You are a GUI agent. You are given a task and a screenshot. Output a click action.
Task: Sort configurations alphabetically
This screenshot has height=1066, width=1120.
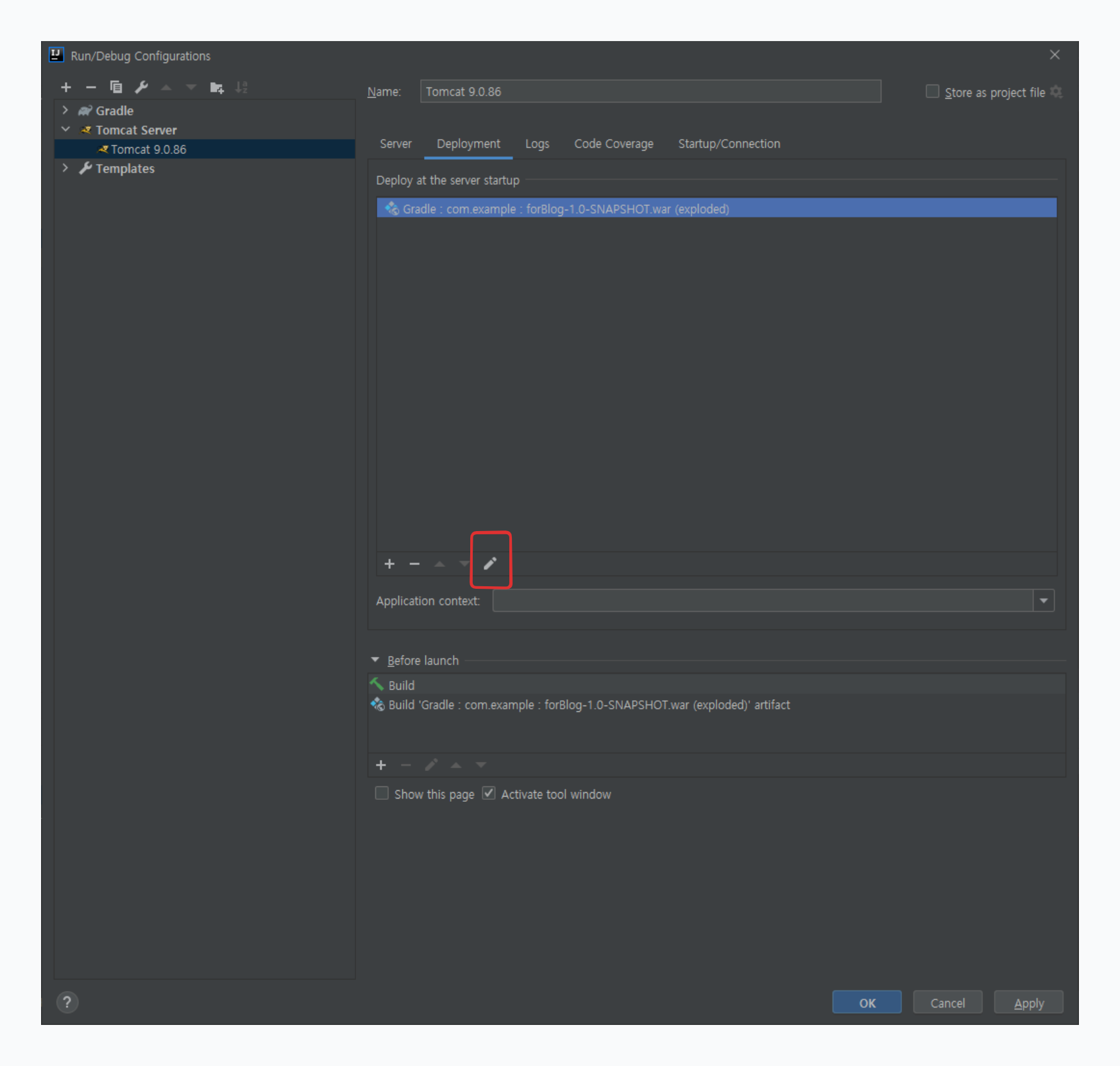pos(242,87)
